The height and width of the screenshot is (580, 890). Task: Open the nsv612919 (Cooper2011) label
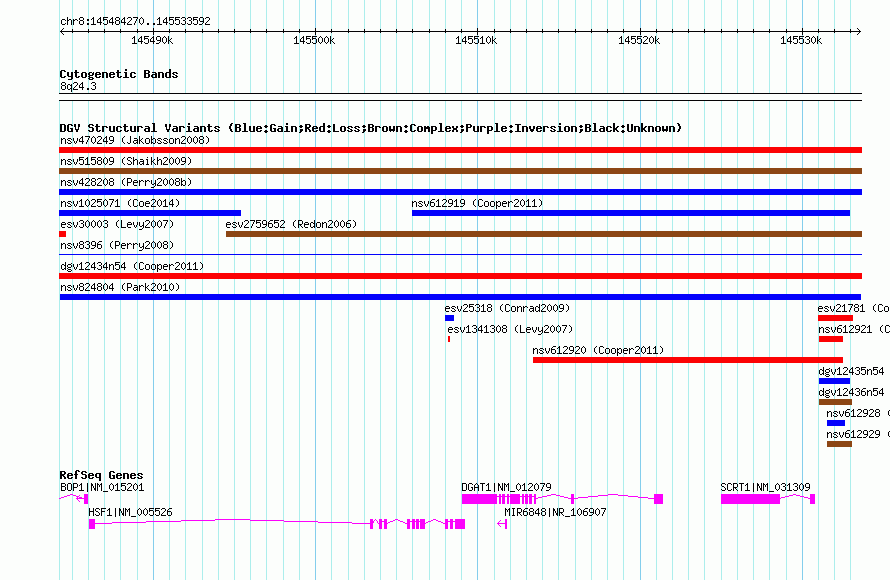[477, 203]
